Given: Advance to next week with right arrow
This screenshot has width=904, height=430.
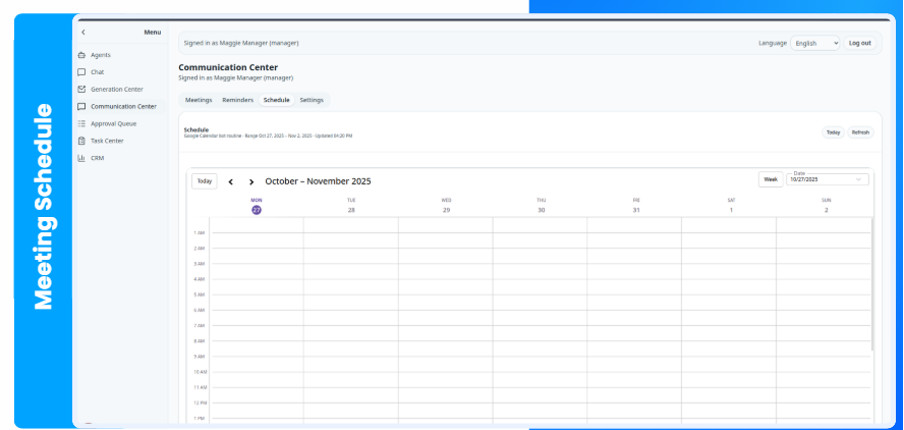Looking at the screenshot, I should click(251, 182).
